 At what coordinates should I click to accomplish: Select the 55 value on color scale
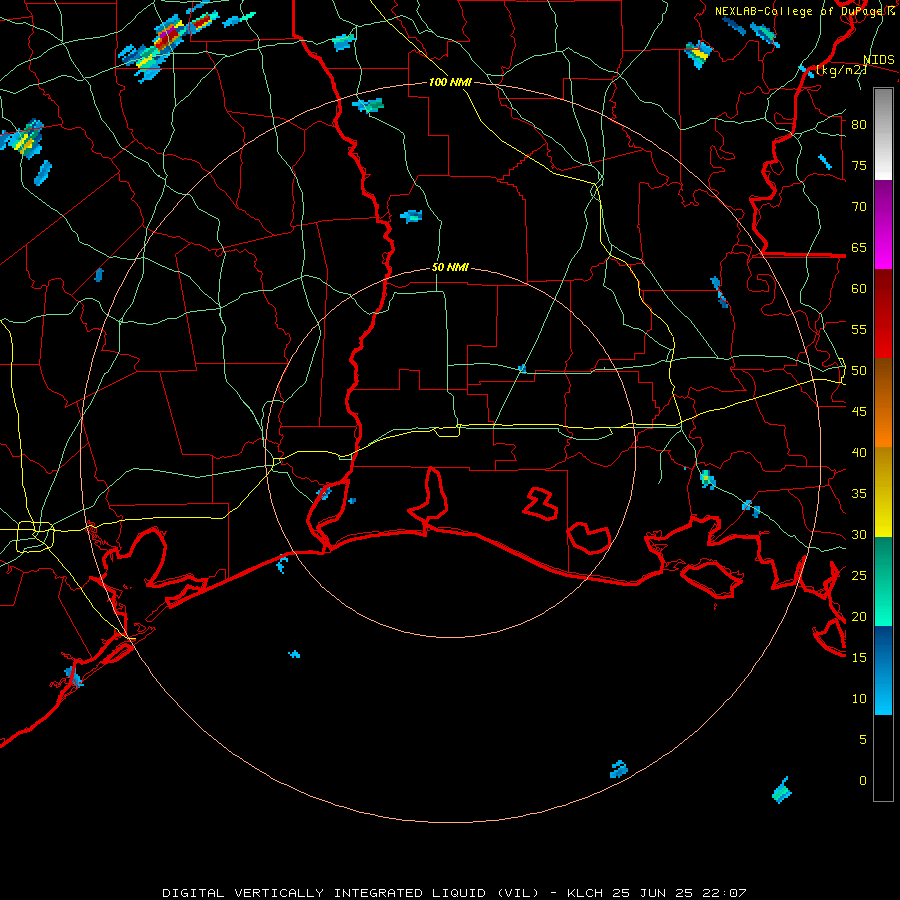click(x=859, y=329)
